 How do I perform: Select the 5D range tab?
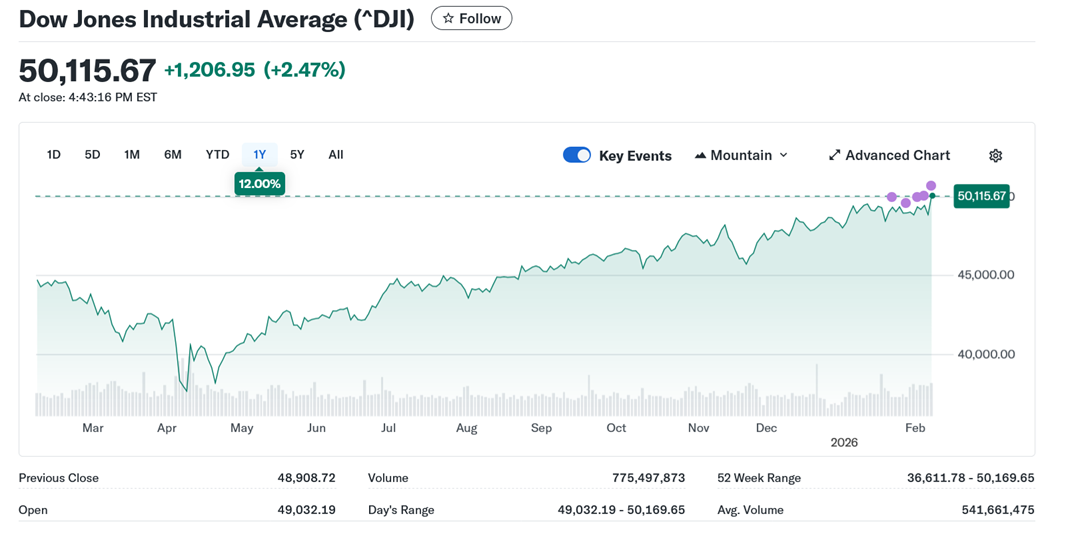(93, 155)
